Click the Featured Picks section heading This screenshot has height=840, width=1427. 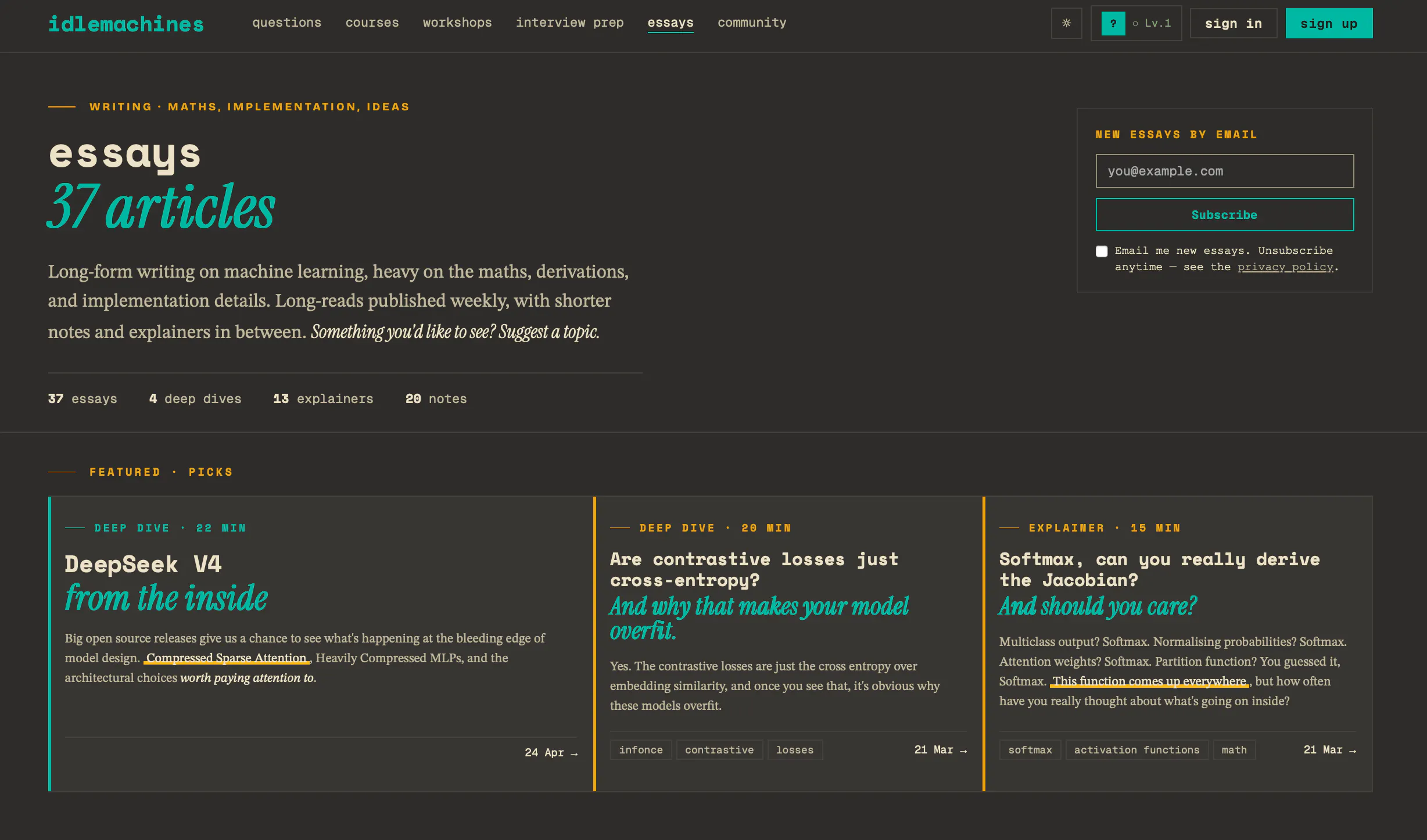pyautogui.click(x=161, y=472)
